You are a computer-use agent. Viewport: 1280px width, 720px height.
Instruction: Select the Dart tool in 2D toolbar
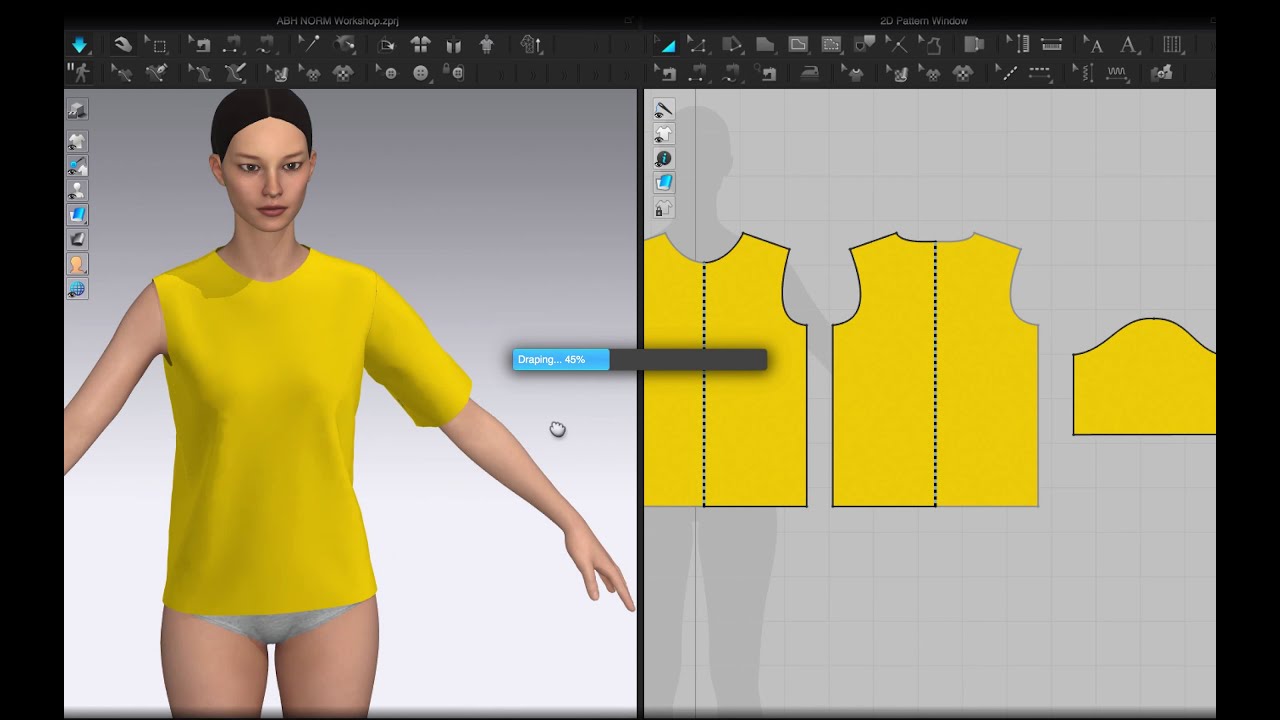tap(865, 44)
